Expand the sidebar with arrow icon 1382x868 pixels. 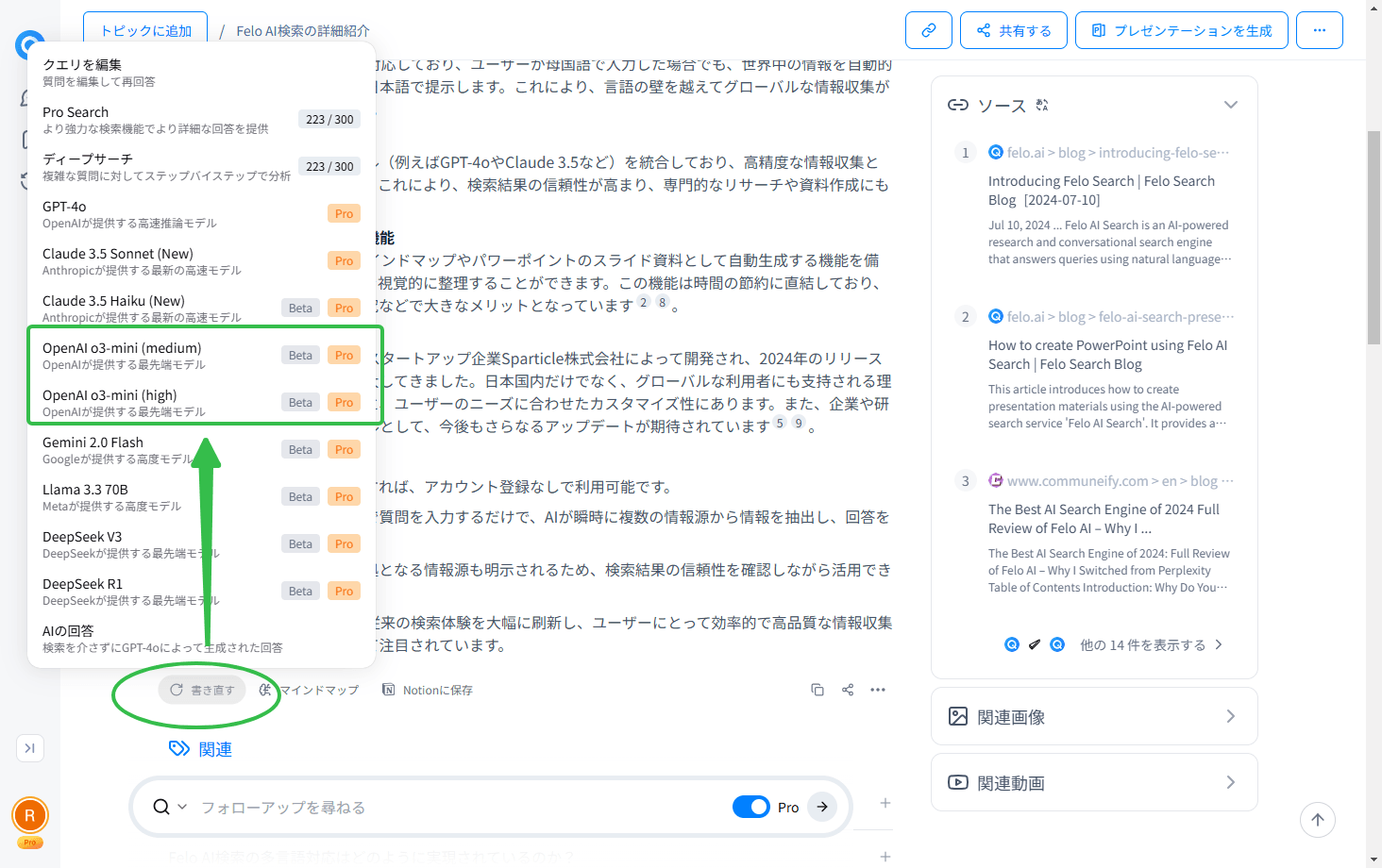(30, 748)
